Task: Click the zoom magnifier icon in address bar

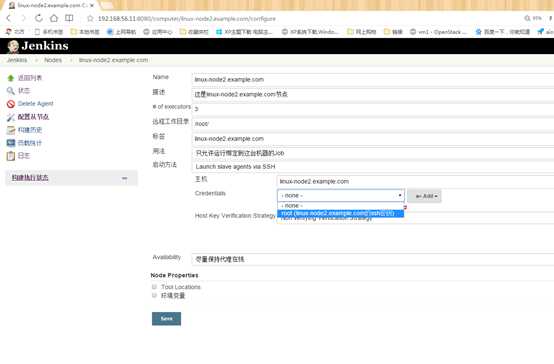Action: point(527,18)
